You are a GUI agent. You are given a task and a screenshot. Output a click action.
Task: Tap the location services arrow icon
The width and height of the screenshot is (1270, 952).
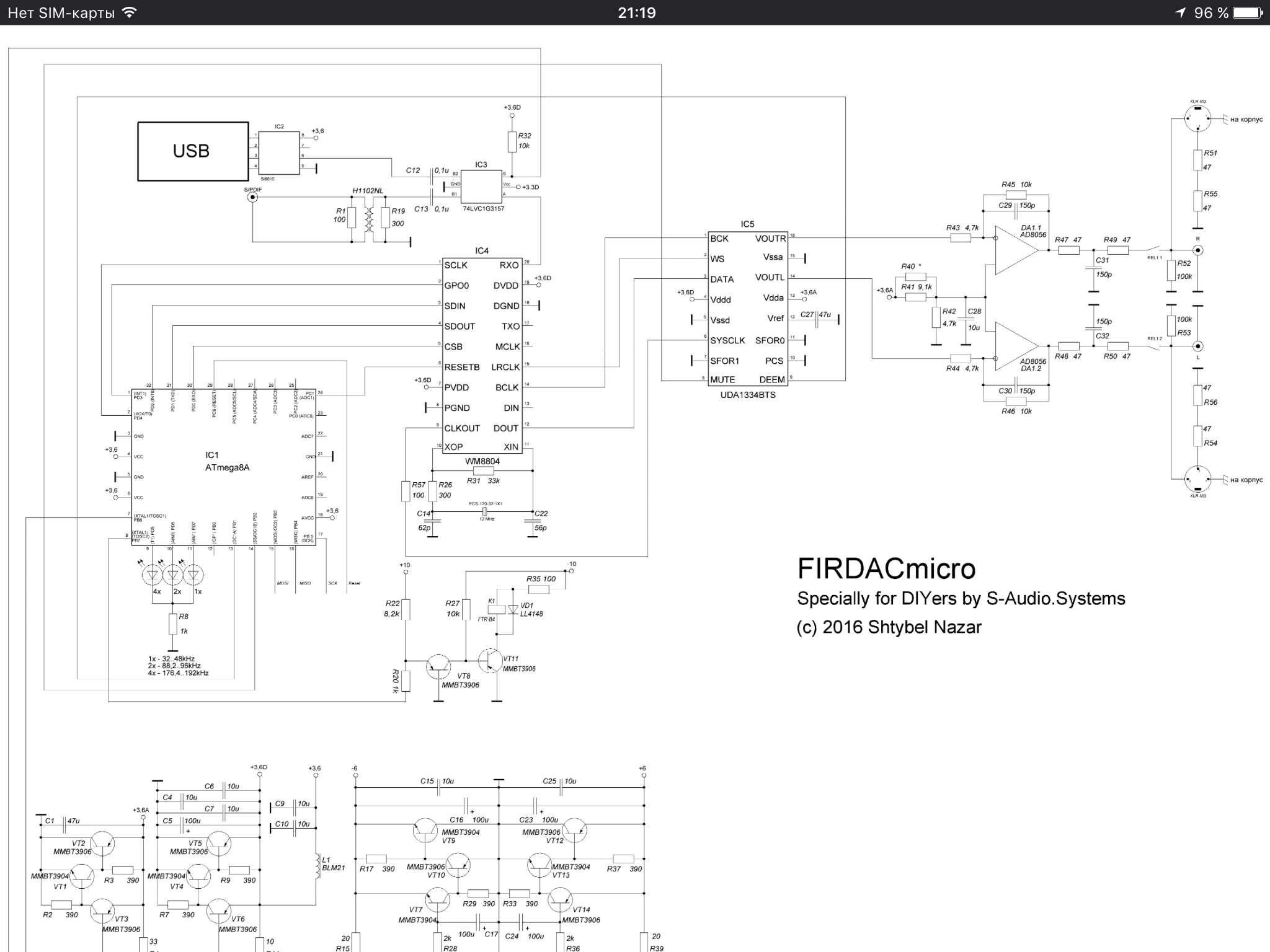1180,13
